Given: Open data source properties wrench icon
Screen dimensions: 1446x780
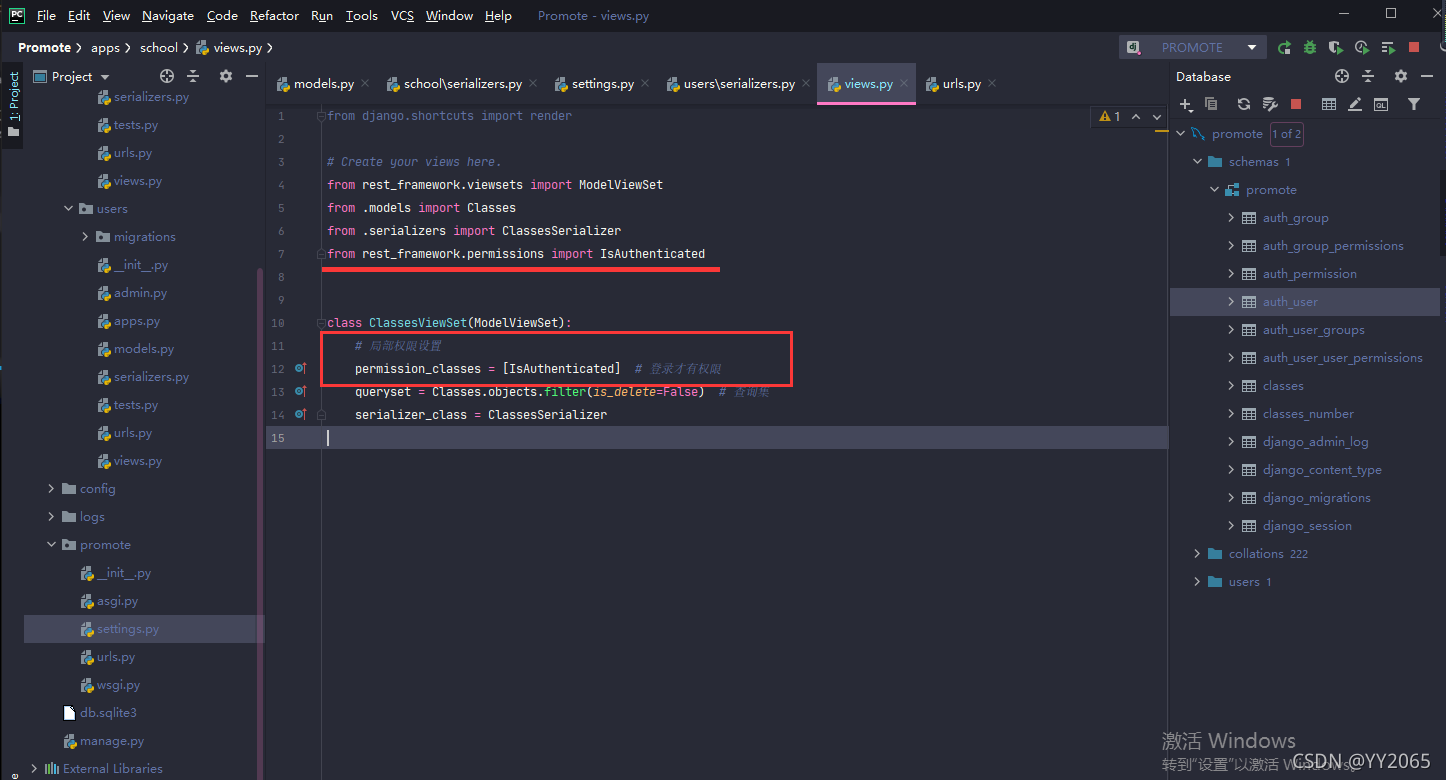Looking at the screenshot, I should [1270, 104].
